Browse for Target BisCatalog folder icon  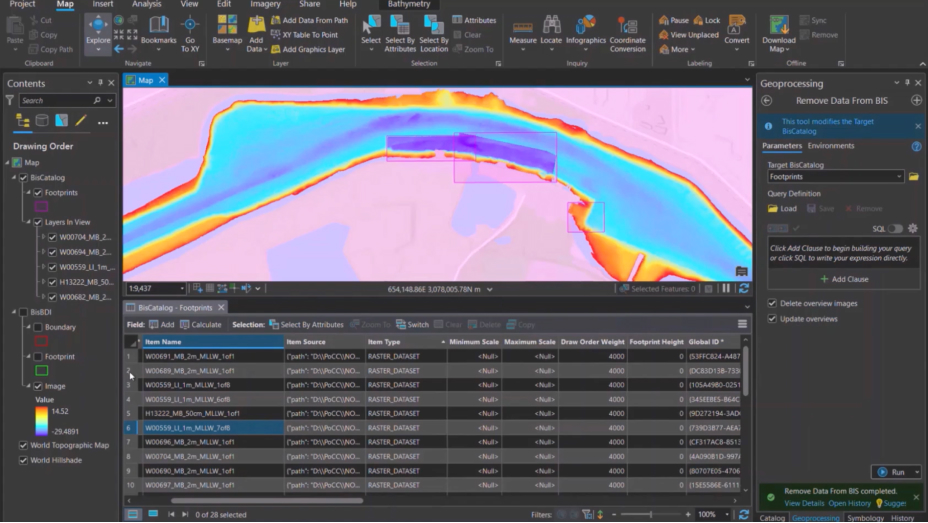[913, 177]
